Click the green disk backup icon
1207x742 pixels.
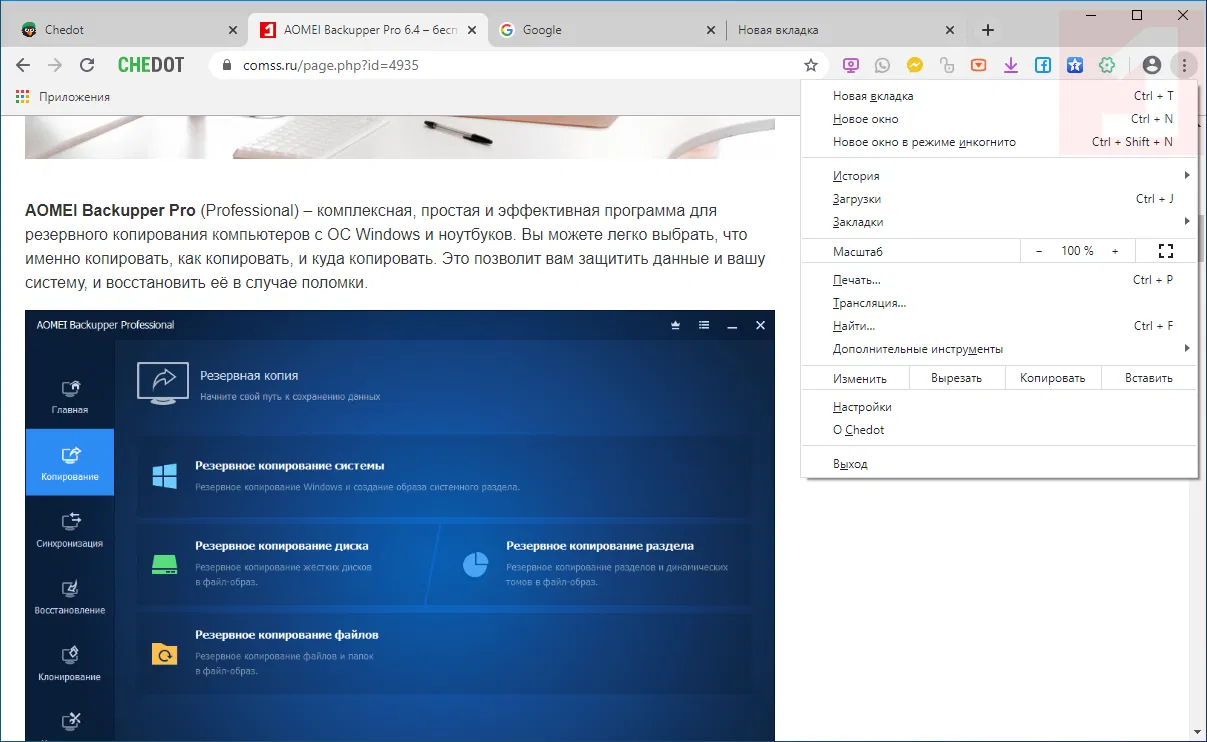(165, 565)
